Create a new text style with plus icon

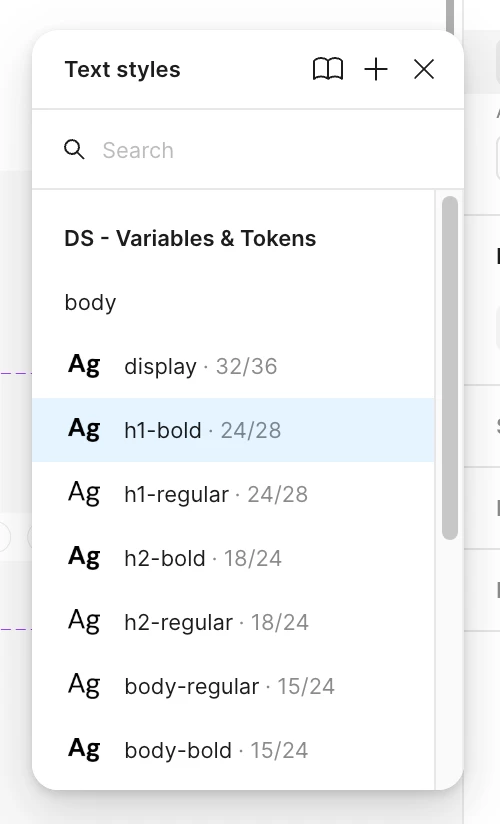pyautogui.click(x=376, y=69)
